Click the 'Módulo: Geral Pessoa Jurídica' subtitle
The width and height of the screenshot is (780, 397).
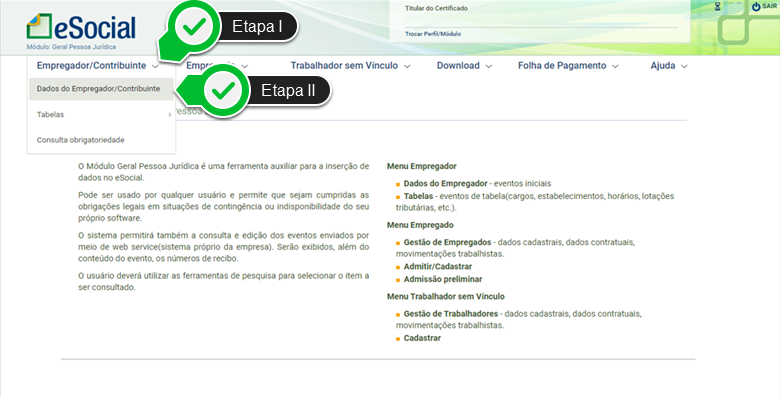[x=71, y=47]
